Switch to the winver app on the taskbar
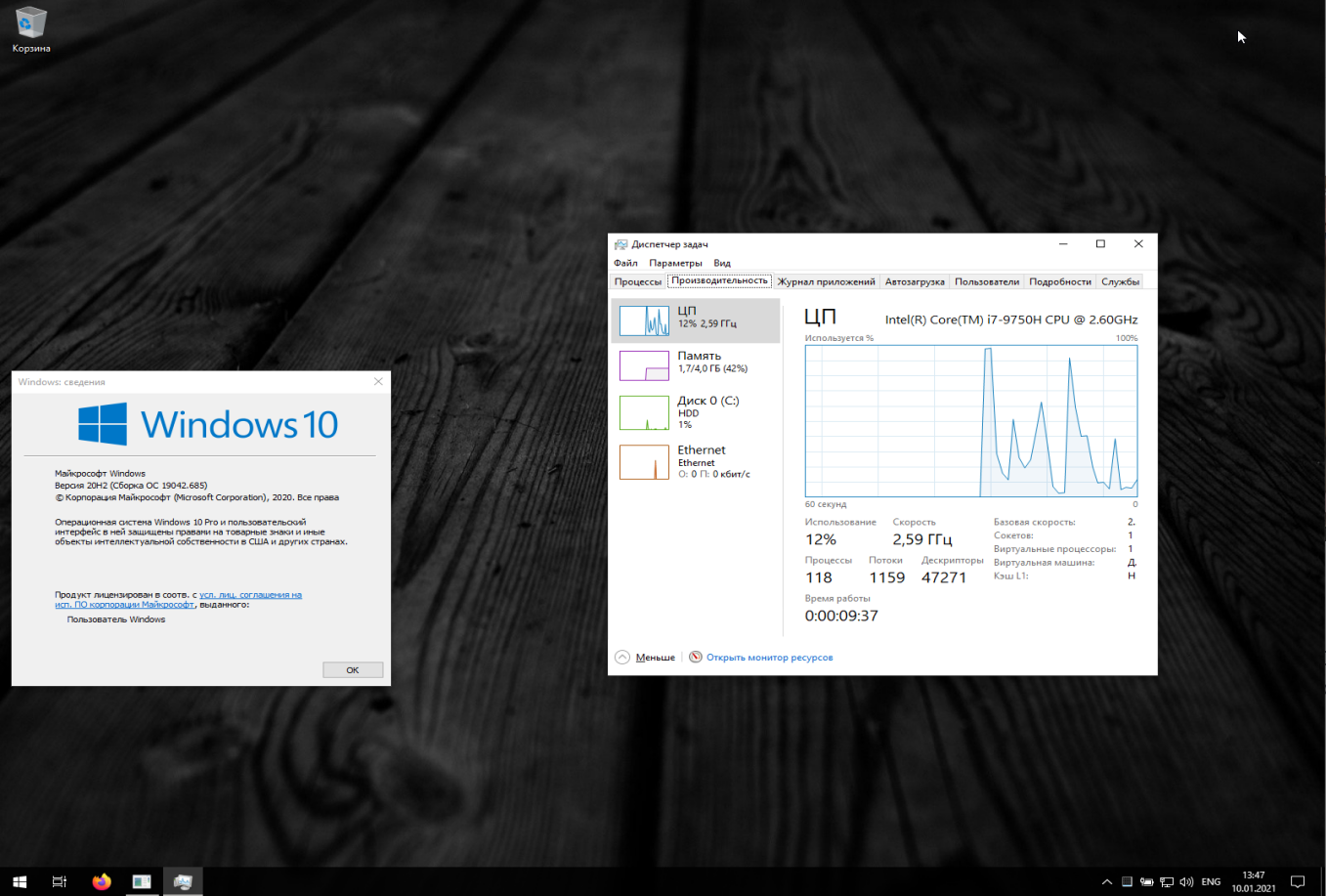The image size is (1326, 896). (x=142, y=881)
